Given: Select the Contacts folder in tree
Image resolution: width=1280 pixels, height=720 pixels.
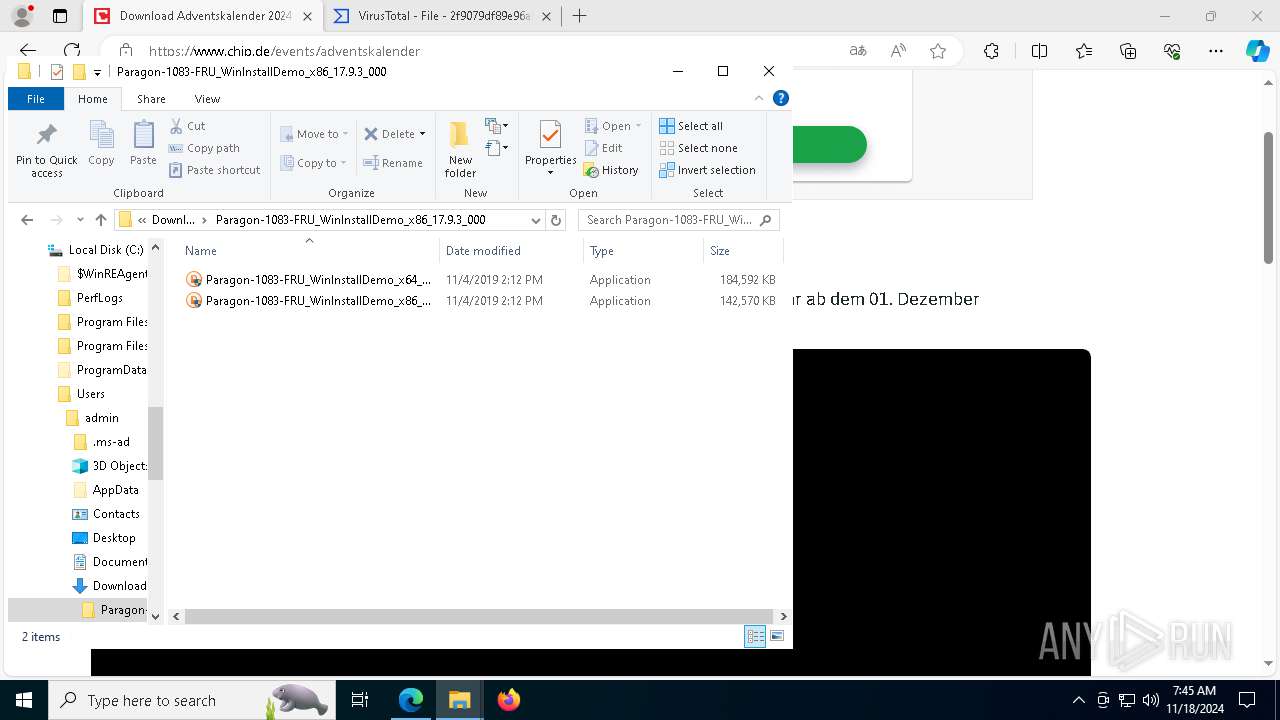Looking at the screenshot, I should pos(116,514).
